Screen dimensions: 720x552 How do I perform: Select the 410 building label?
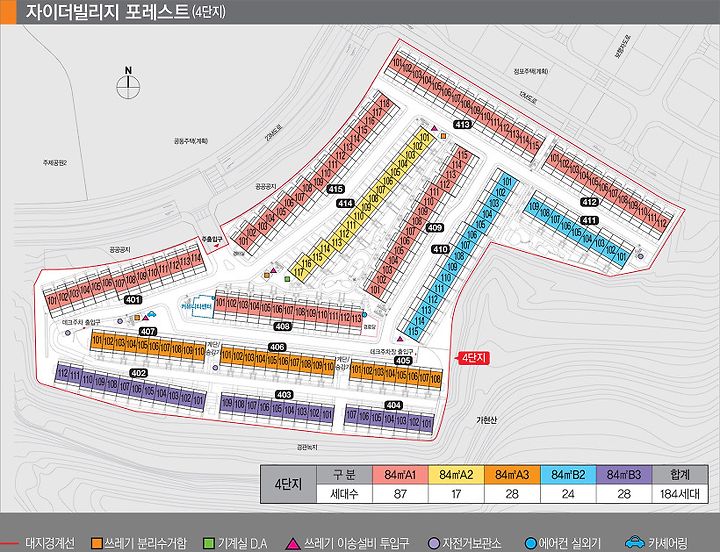coord(440,249)
